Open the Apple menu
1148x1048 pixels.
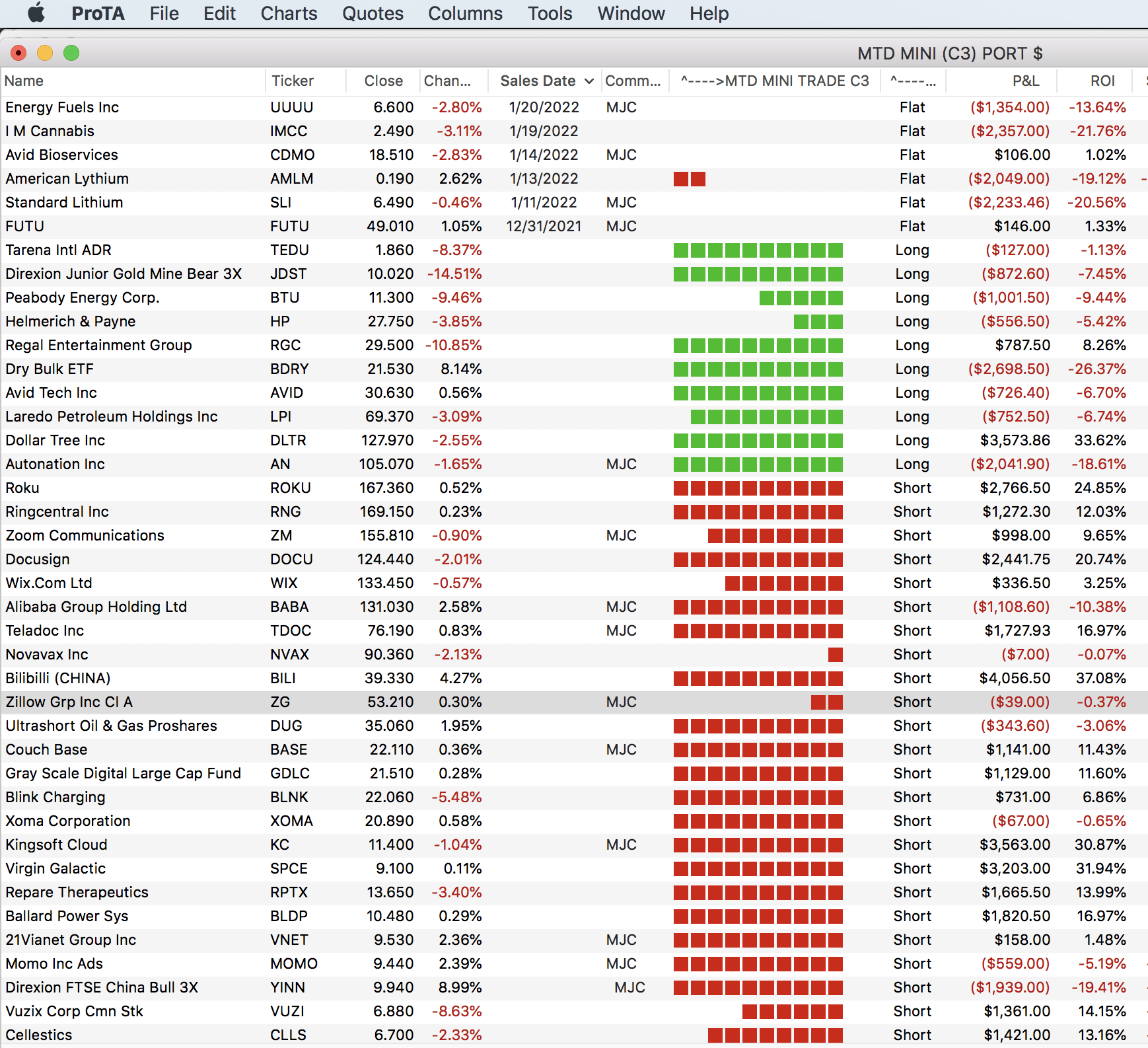tap(36, 13)
